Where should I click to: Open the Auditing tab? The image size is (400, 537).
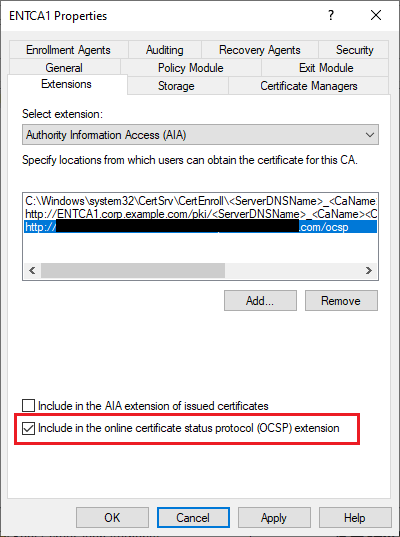(x=165, y=50)
